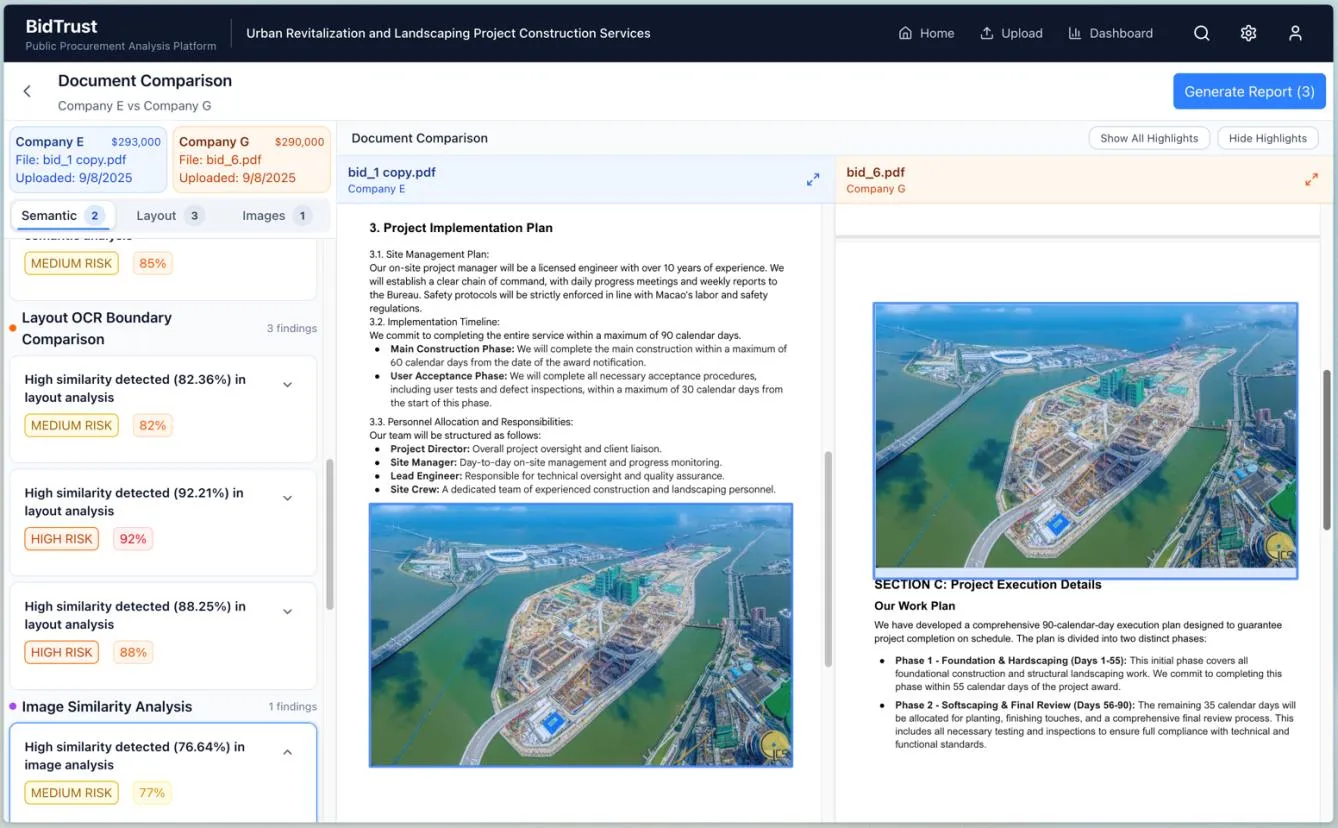Open the Dashboard page

pyautogui.click(x=1110, y=33)
